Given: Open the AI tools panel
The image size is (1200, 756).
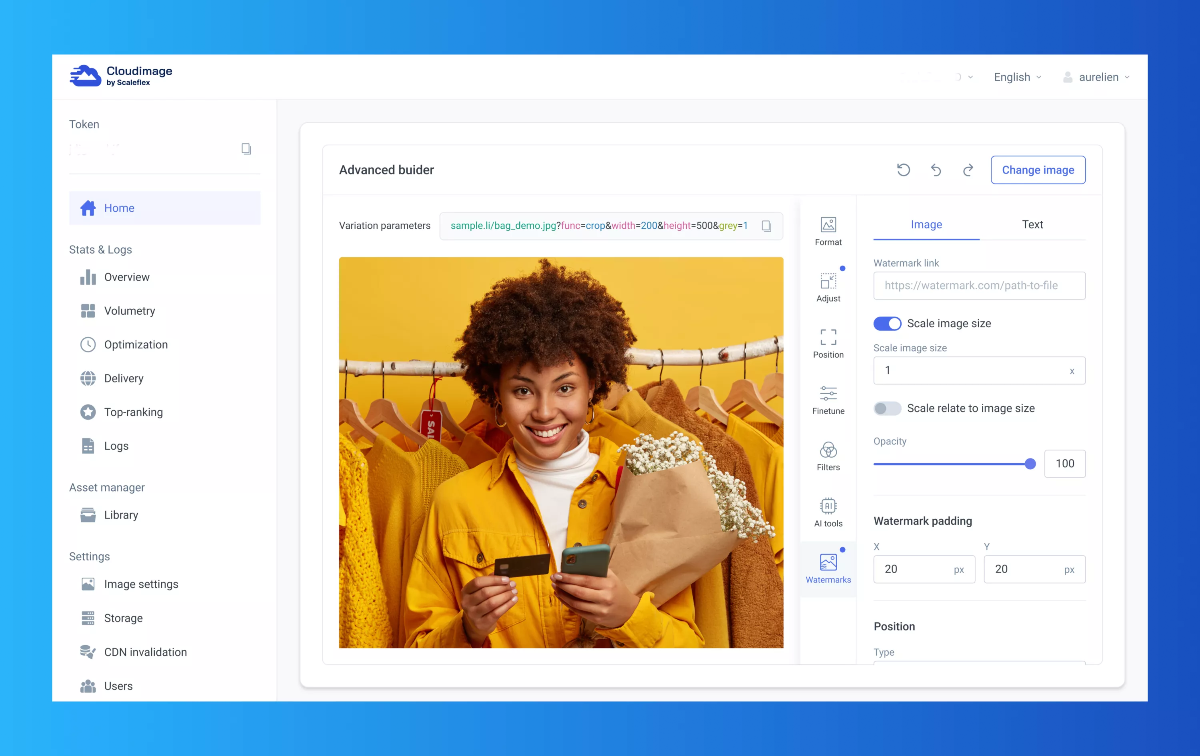Looking at the screenshot, I should [828, 511].
